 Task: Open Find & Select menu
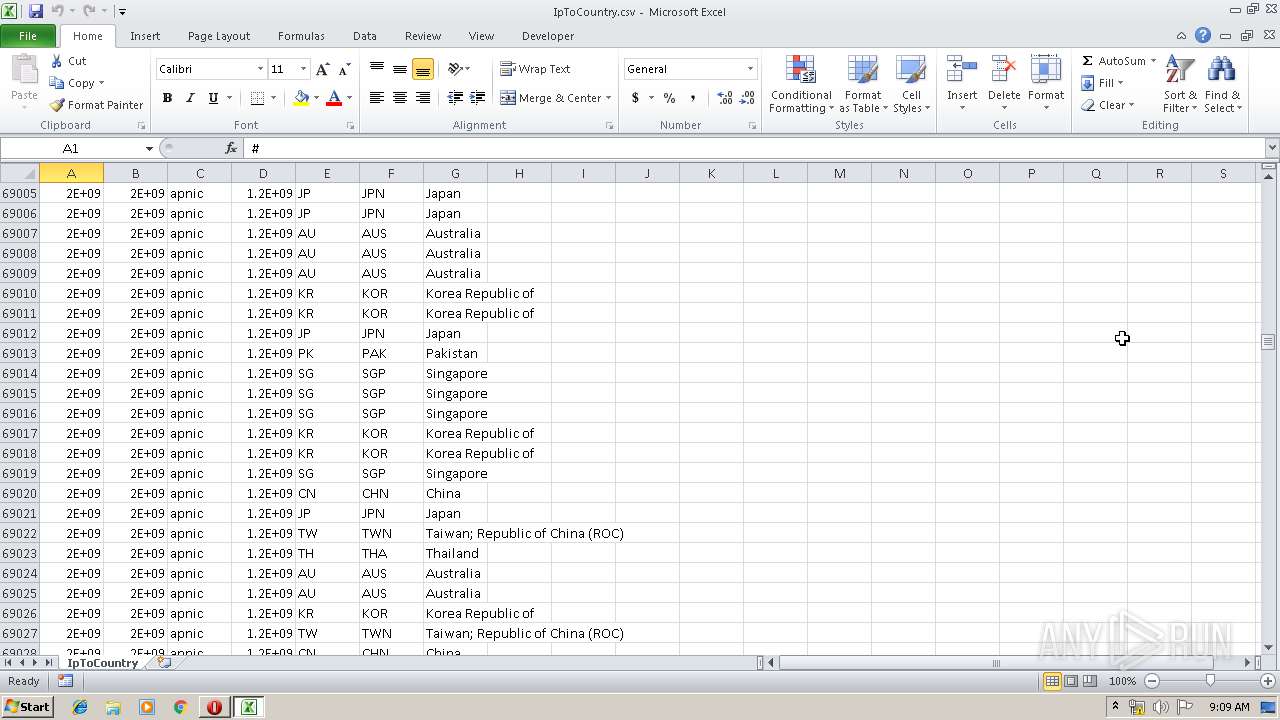pyautogui.click(x=1222, y=85)
